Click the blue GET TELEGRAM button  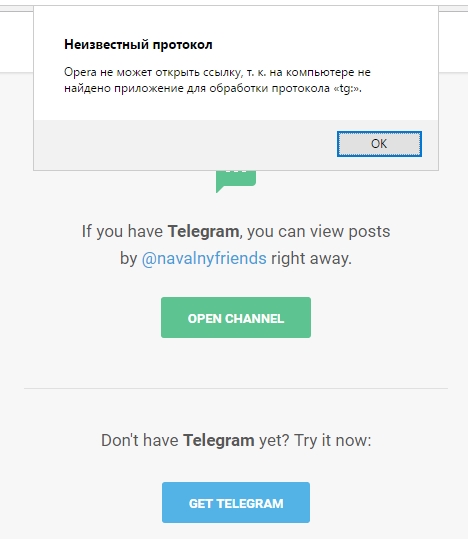point(236,503)
